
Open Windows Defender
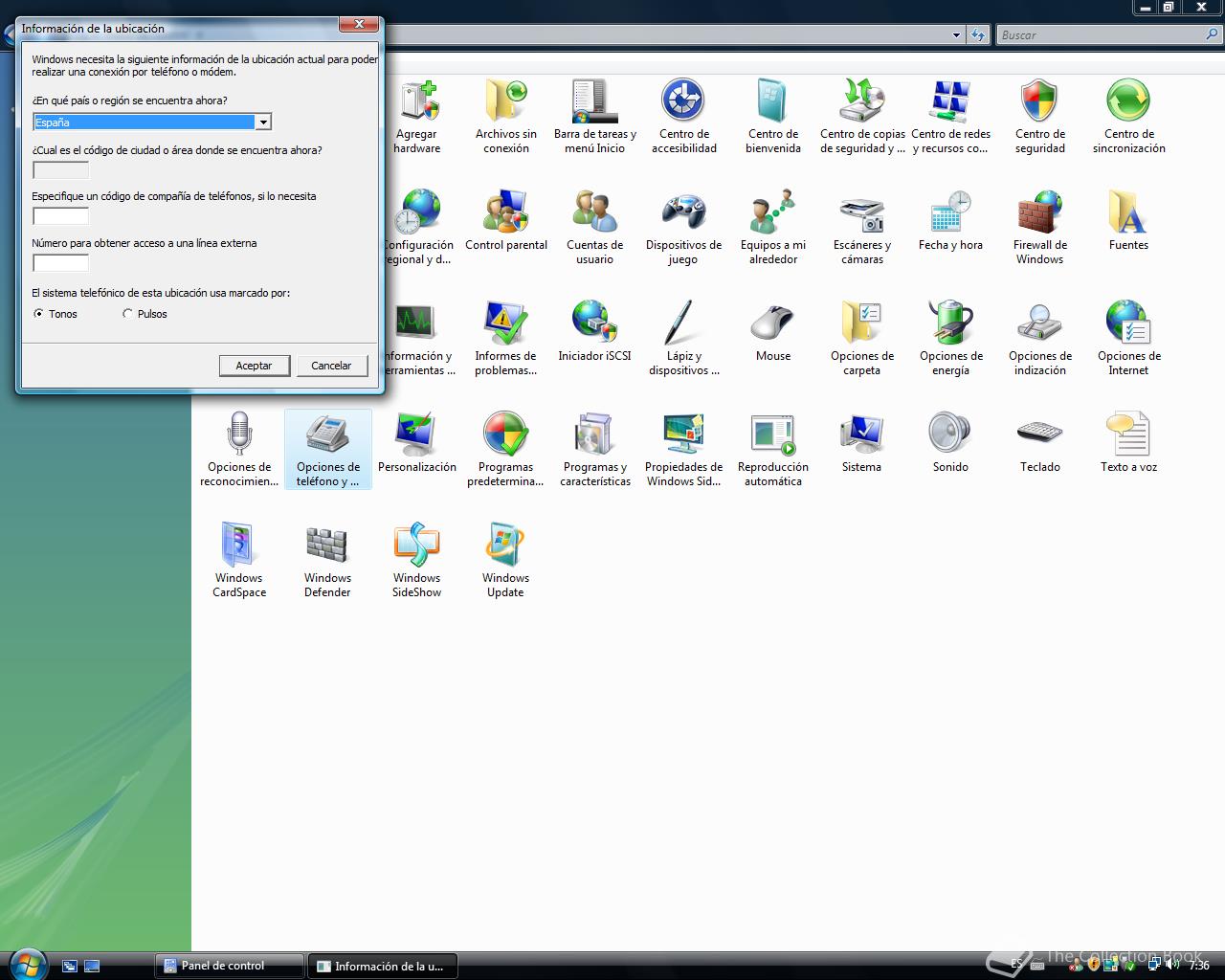pos(328,561)
